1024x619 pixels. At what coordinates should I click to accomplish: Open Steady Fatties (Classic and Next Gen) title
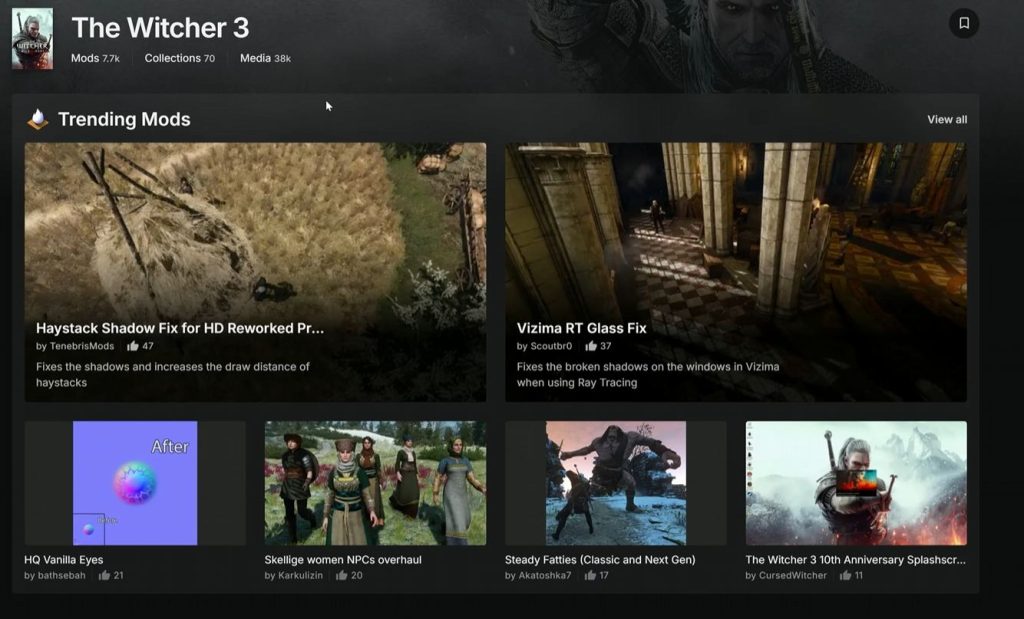[x=600, y=560]
